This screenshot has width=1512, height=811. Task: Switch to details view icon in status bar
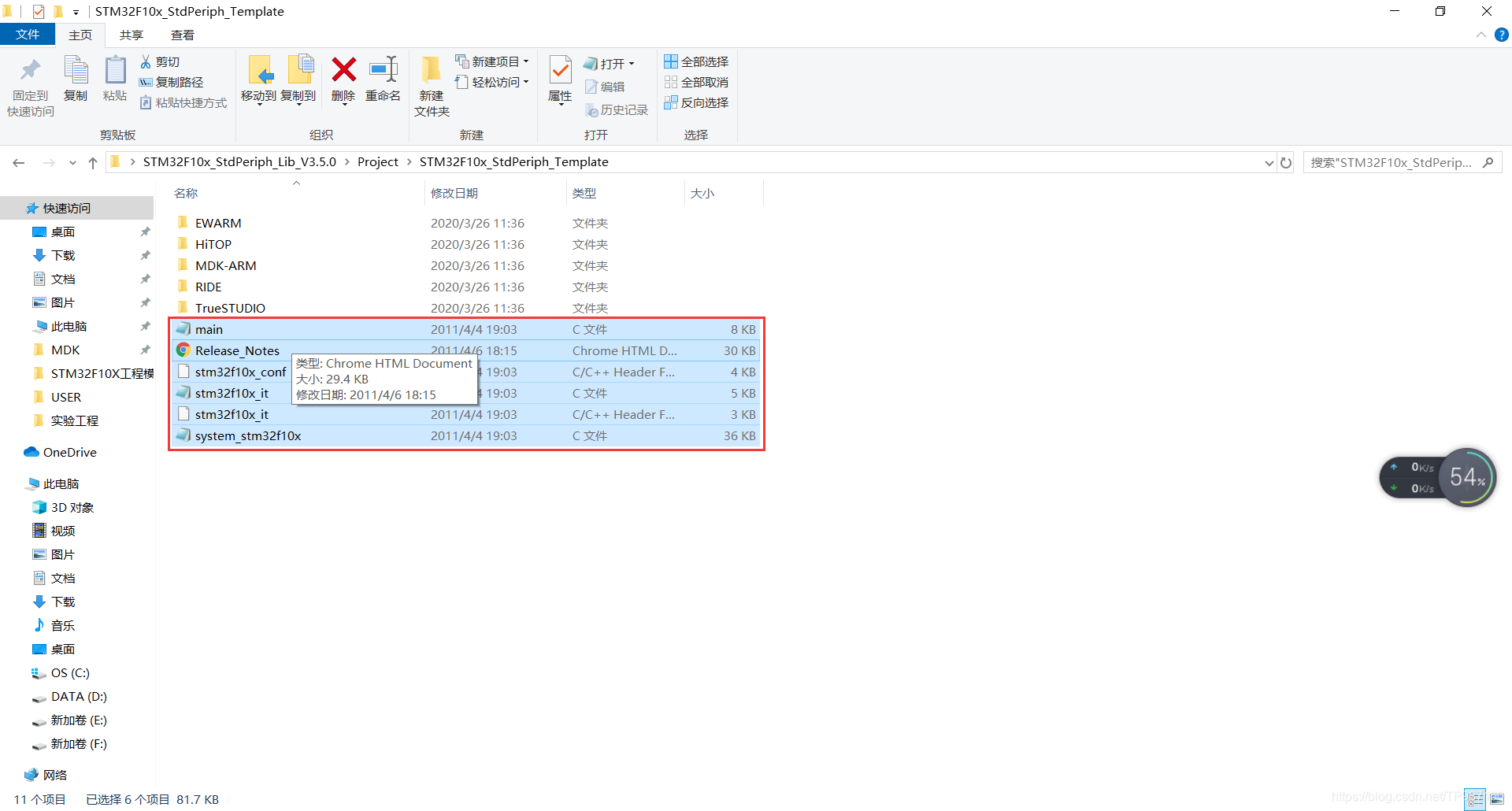click(x=1475, y=799)
